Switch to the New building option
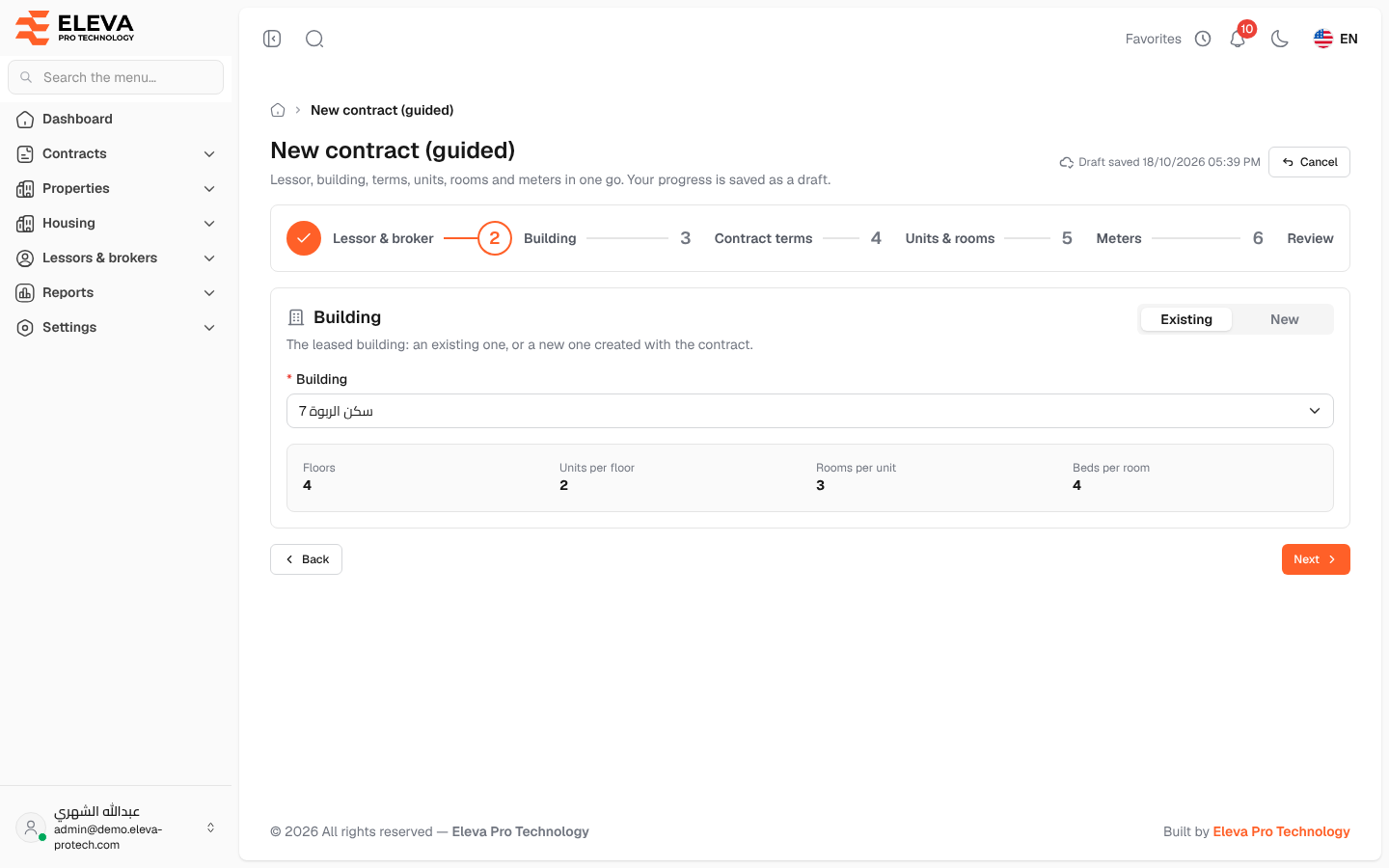1389x868 pixels. click(1284, 319)
